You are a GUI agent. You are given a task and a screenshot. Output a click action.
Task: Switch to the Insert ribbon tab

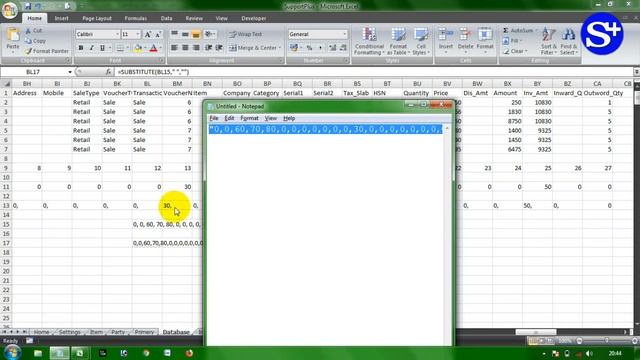point(62,18)
